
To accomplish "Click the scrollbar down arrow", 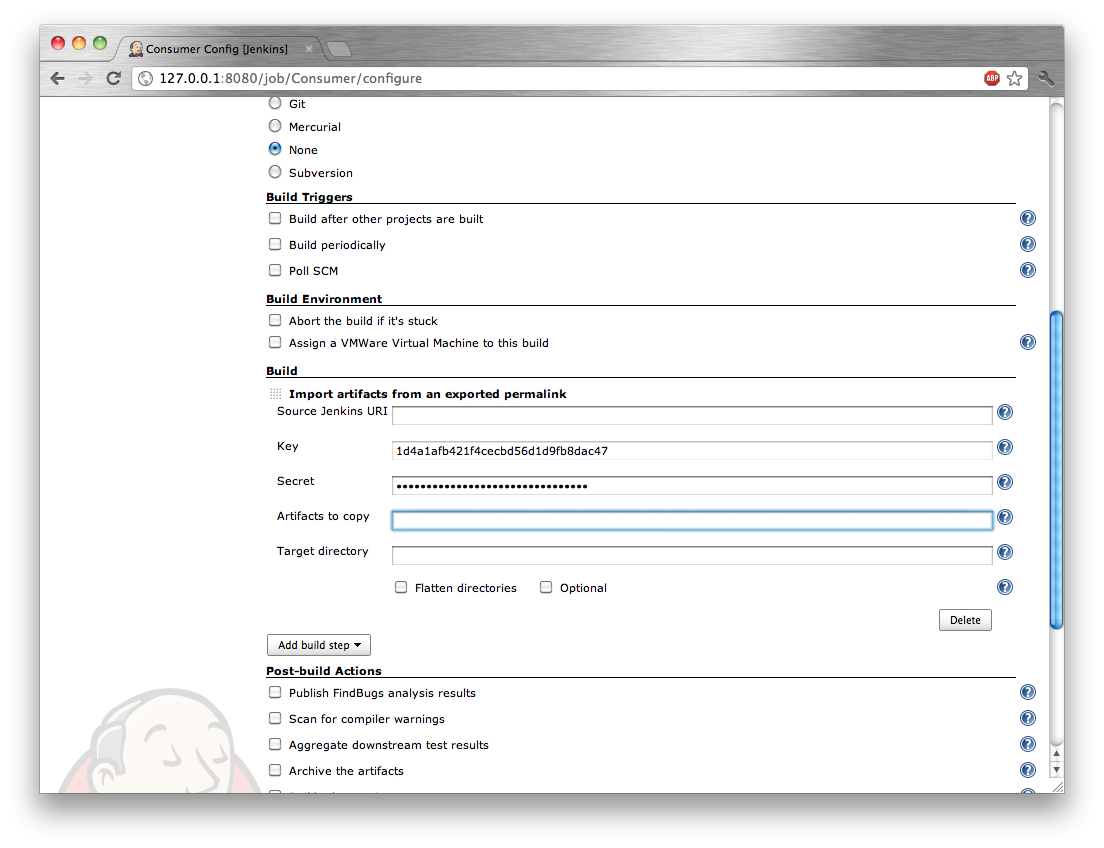I will (1056, 770).
